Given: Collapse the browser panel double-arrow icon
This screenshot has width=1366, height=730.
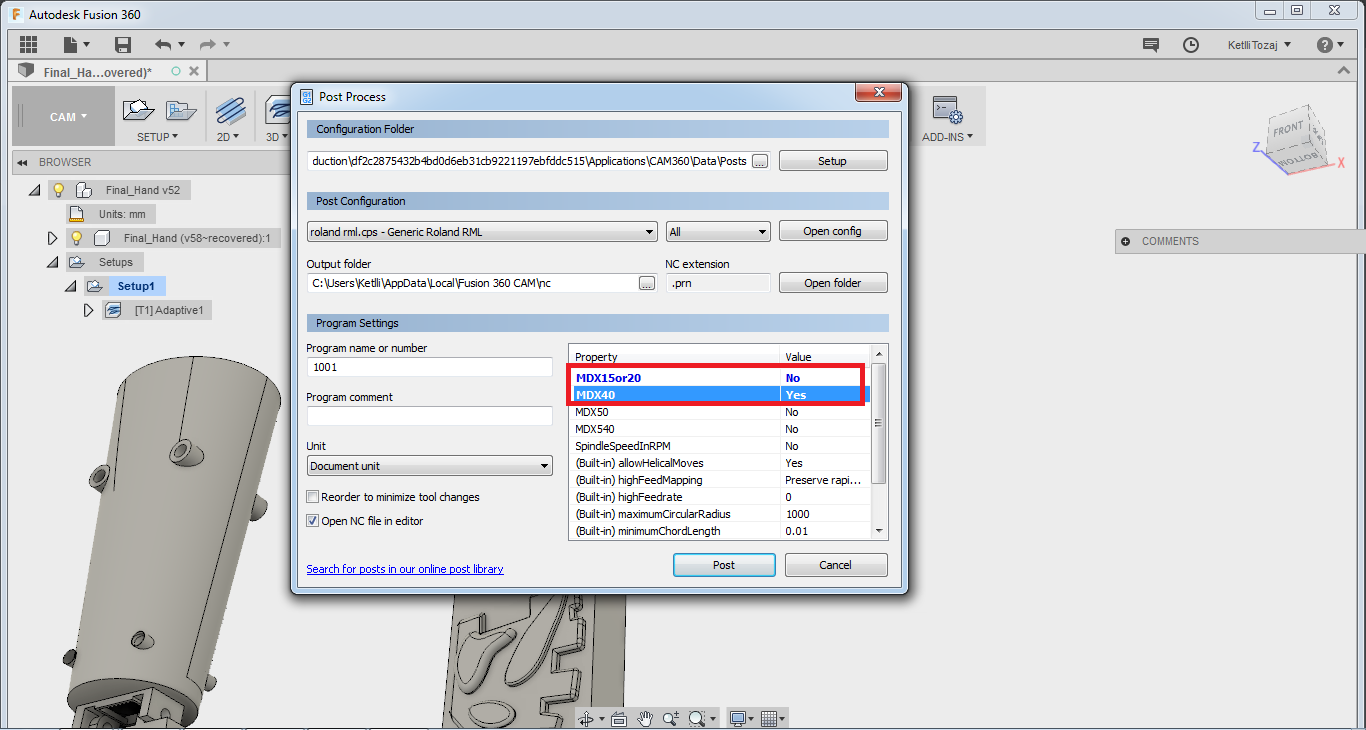Looking at the screenshot, I should (22, 162).
